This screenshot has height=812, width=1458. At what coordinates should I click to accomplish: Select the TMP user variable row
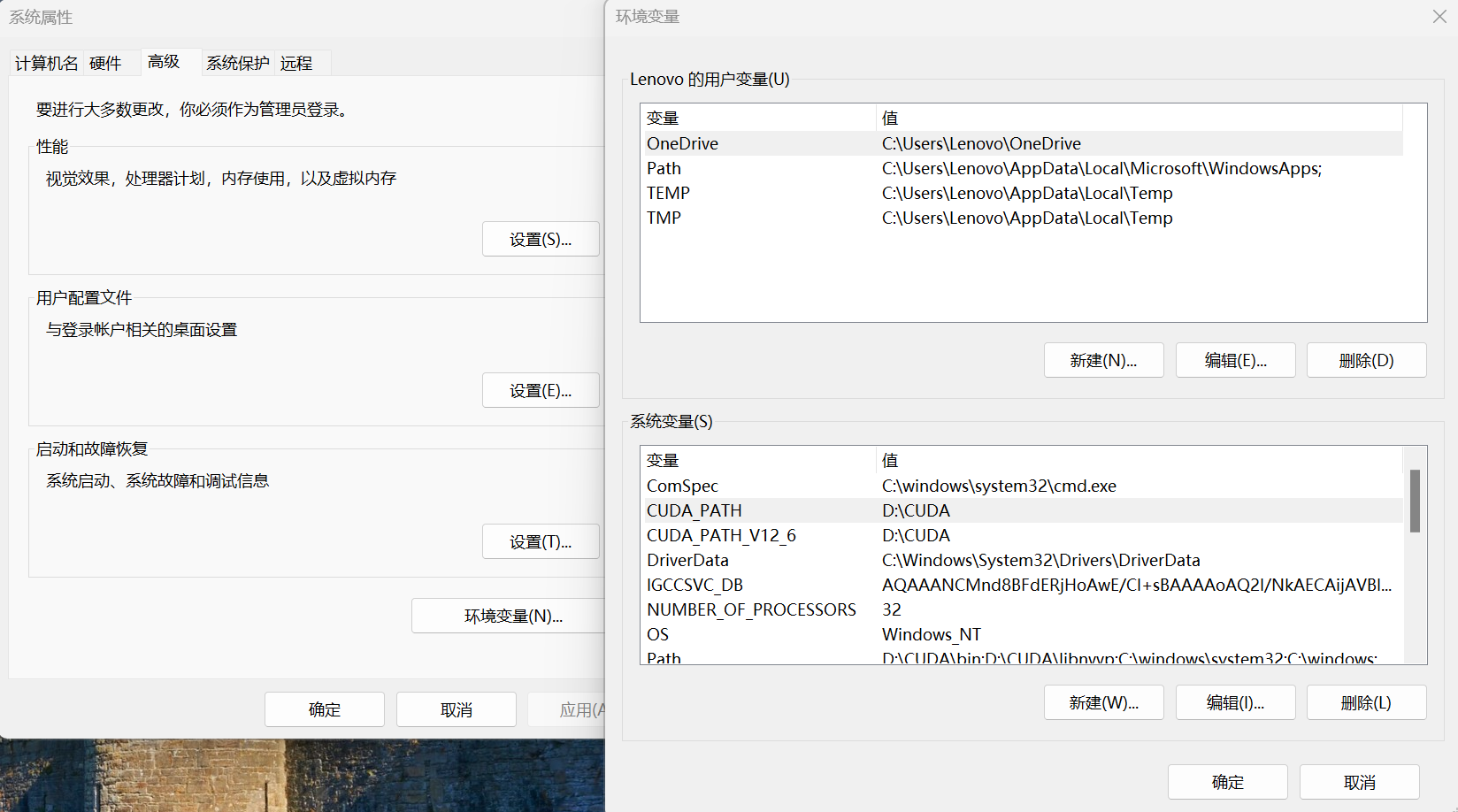[x=1022, y=218]
